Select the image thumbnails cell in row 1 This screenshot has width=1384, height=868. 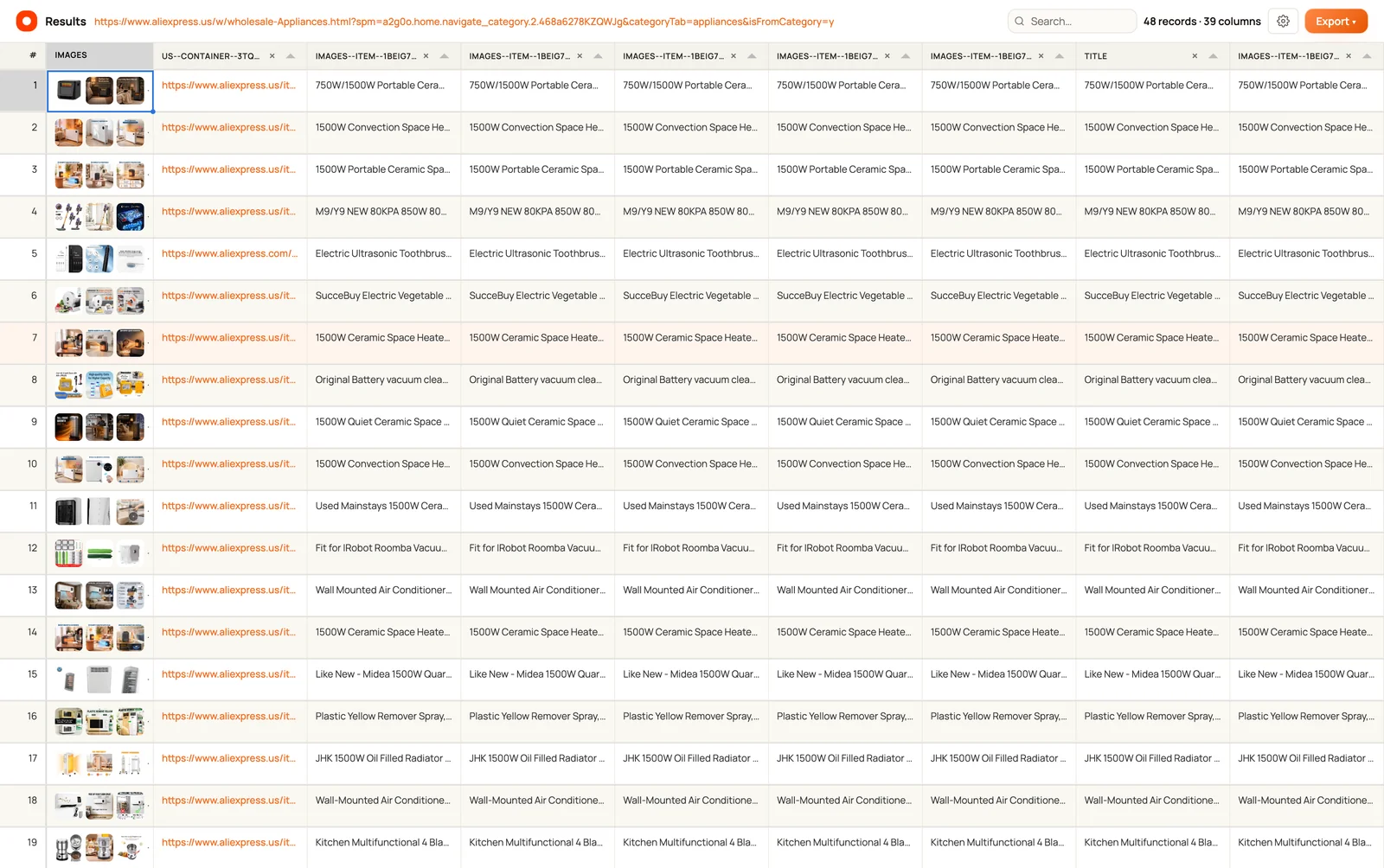(100, 91)
